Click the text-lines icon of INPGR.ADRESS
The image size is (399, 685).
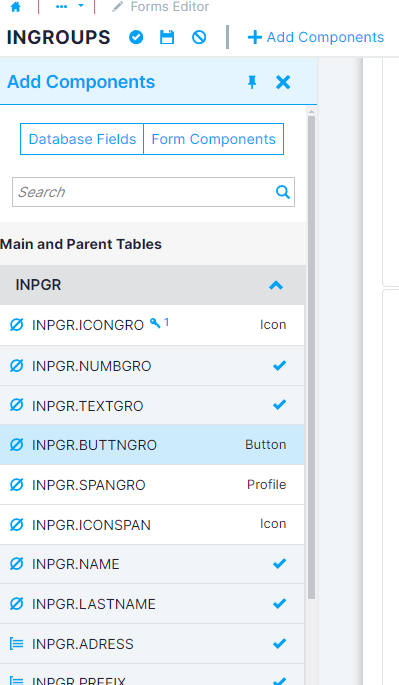point(16,643)
